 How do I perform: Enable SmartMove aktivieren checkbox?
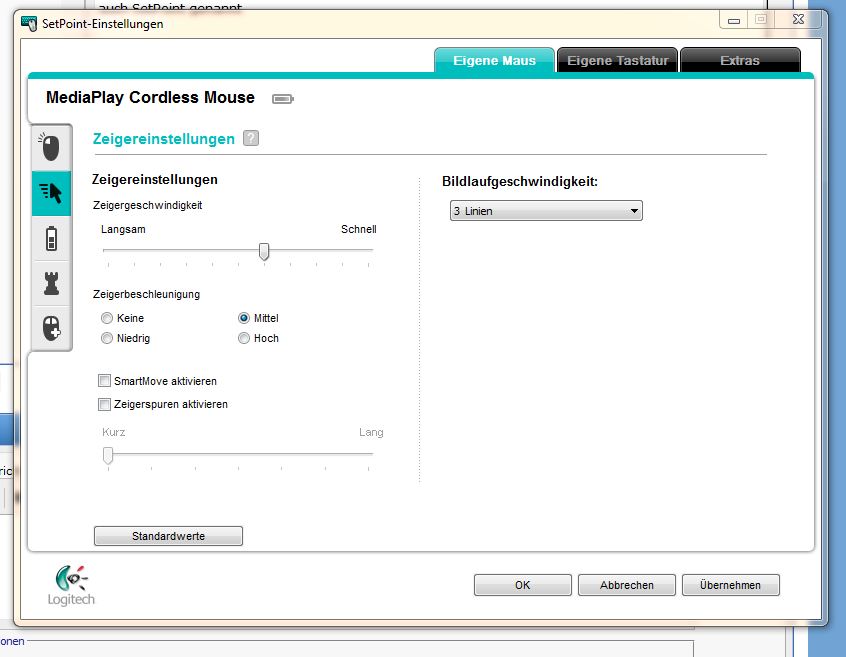pos(105,381)
